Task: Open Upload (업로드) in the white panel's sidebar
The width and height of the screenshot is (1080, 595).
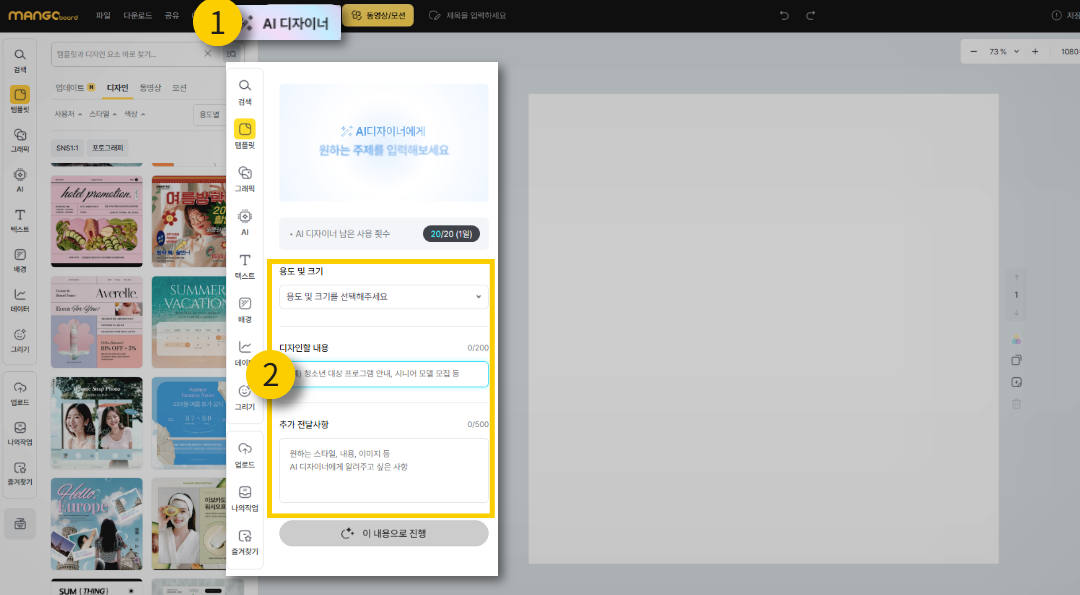Action: pyautogui.click(x=244, y=455)
